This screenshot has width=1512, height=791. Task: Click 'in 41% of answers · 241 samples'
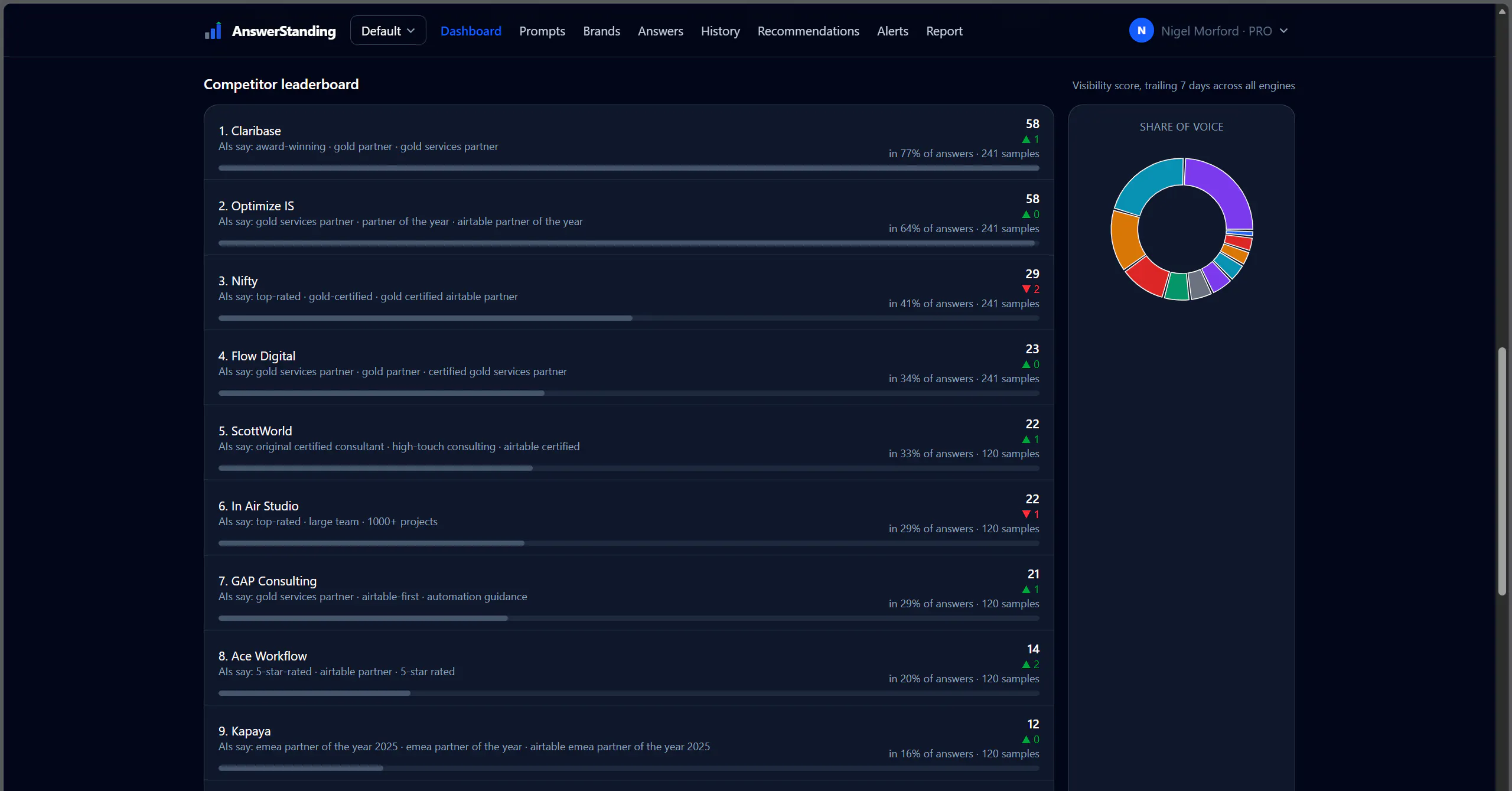tap(964, 304)
